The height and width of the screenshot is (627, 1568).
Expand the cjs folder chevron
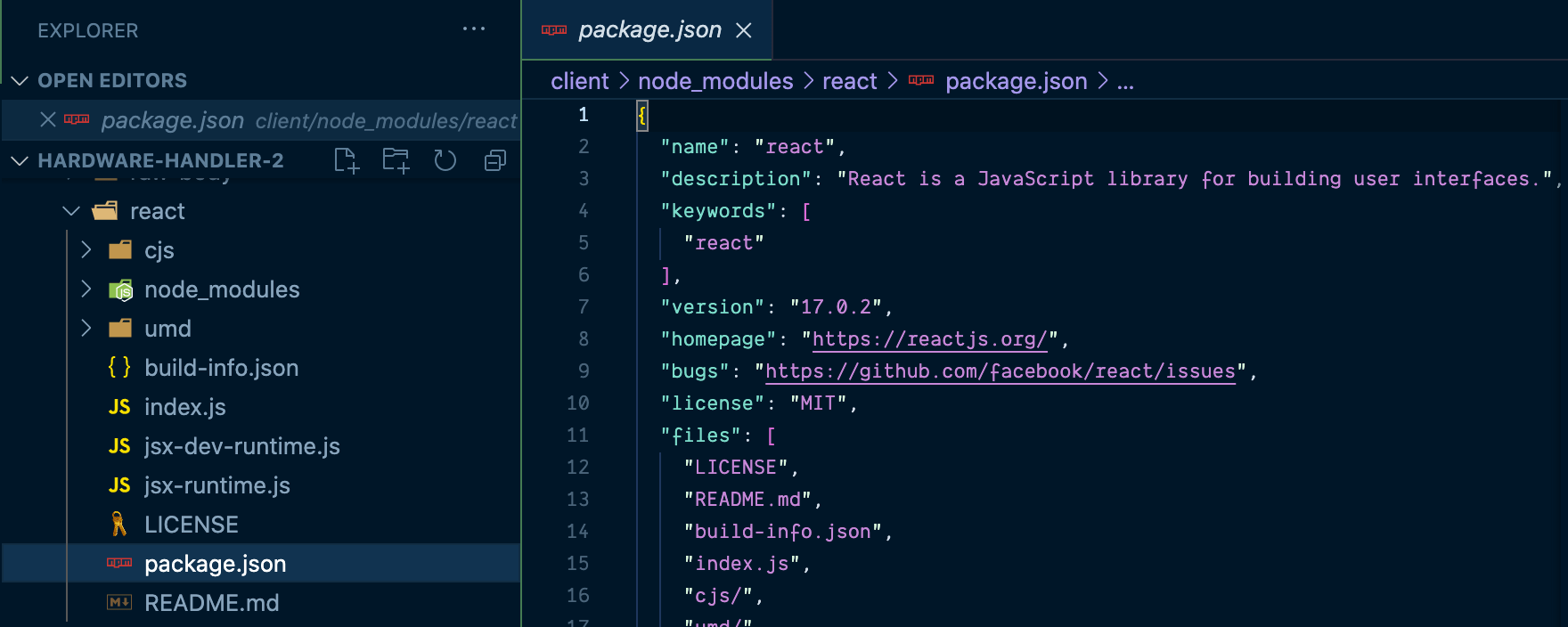[x=86, y=250]
